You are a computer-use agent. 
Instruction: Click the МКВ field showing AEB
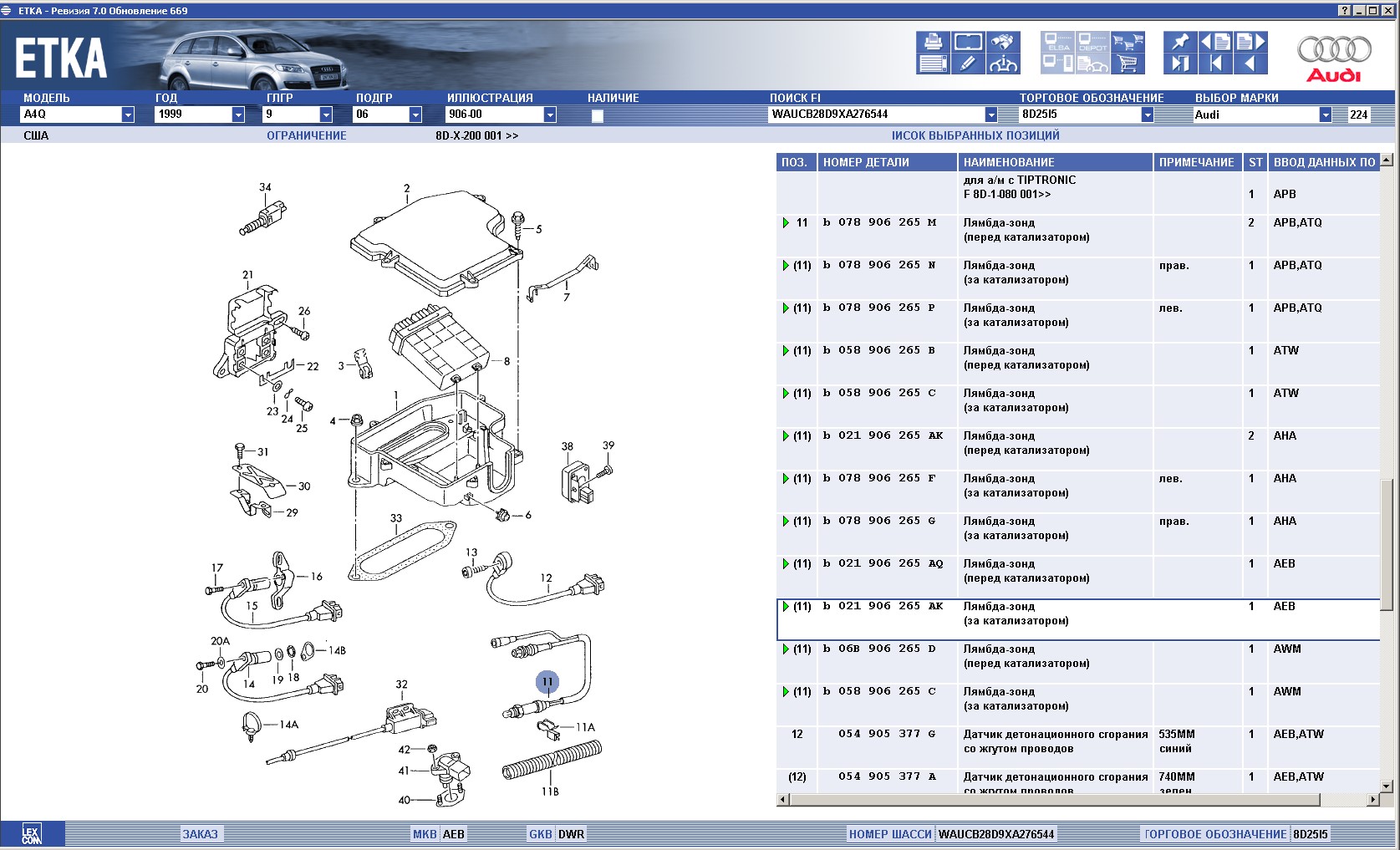453,834
